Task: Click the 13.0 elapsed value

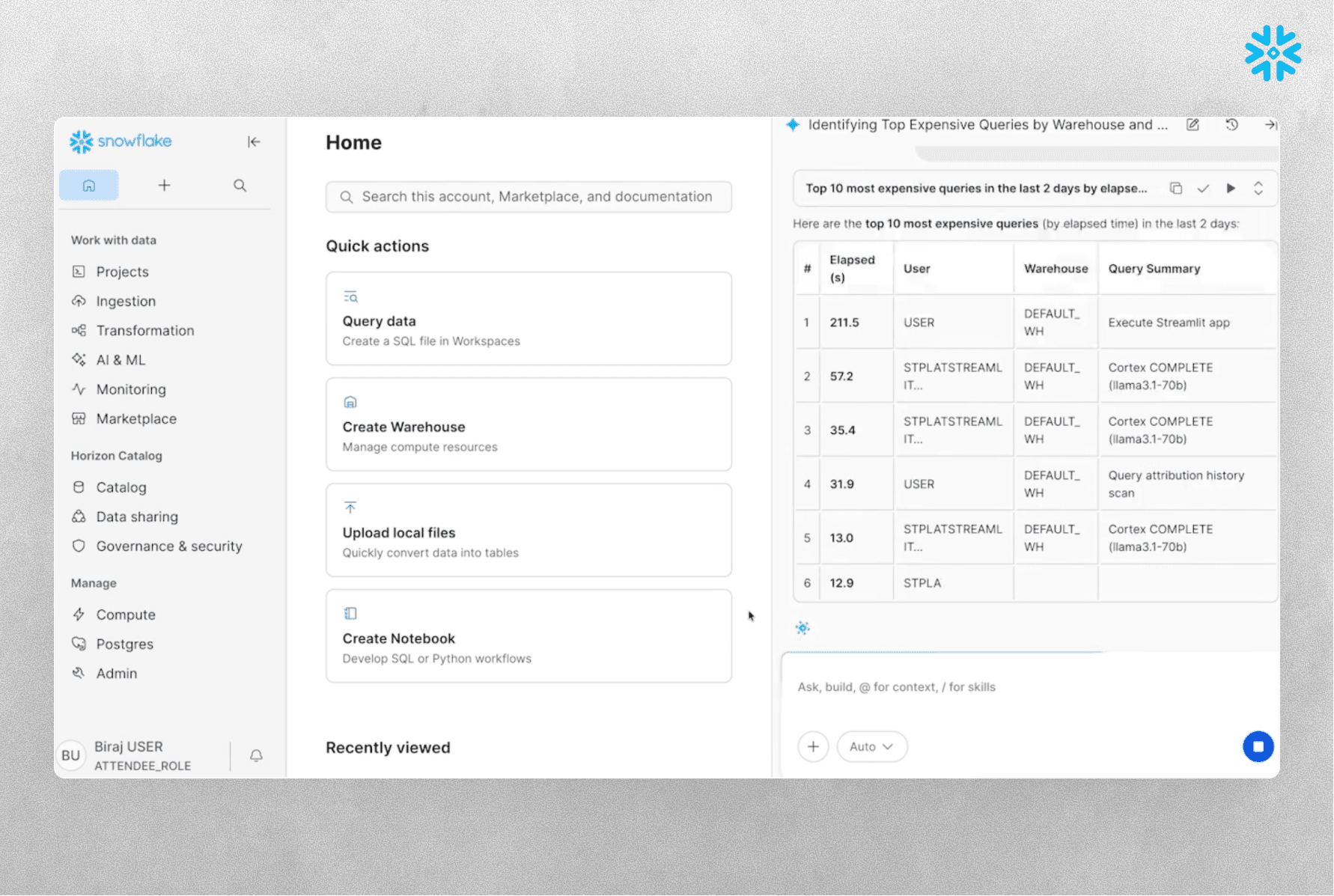Action: [841, 538]
